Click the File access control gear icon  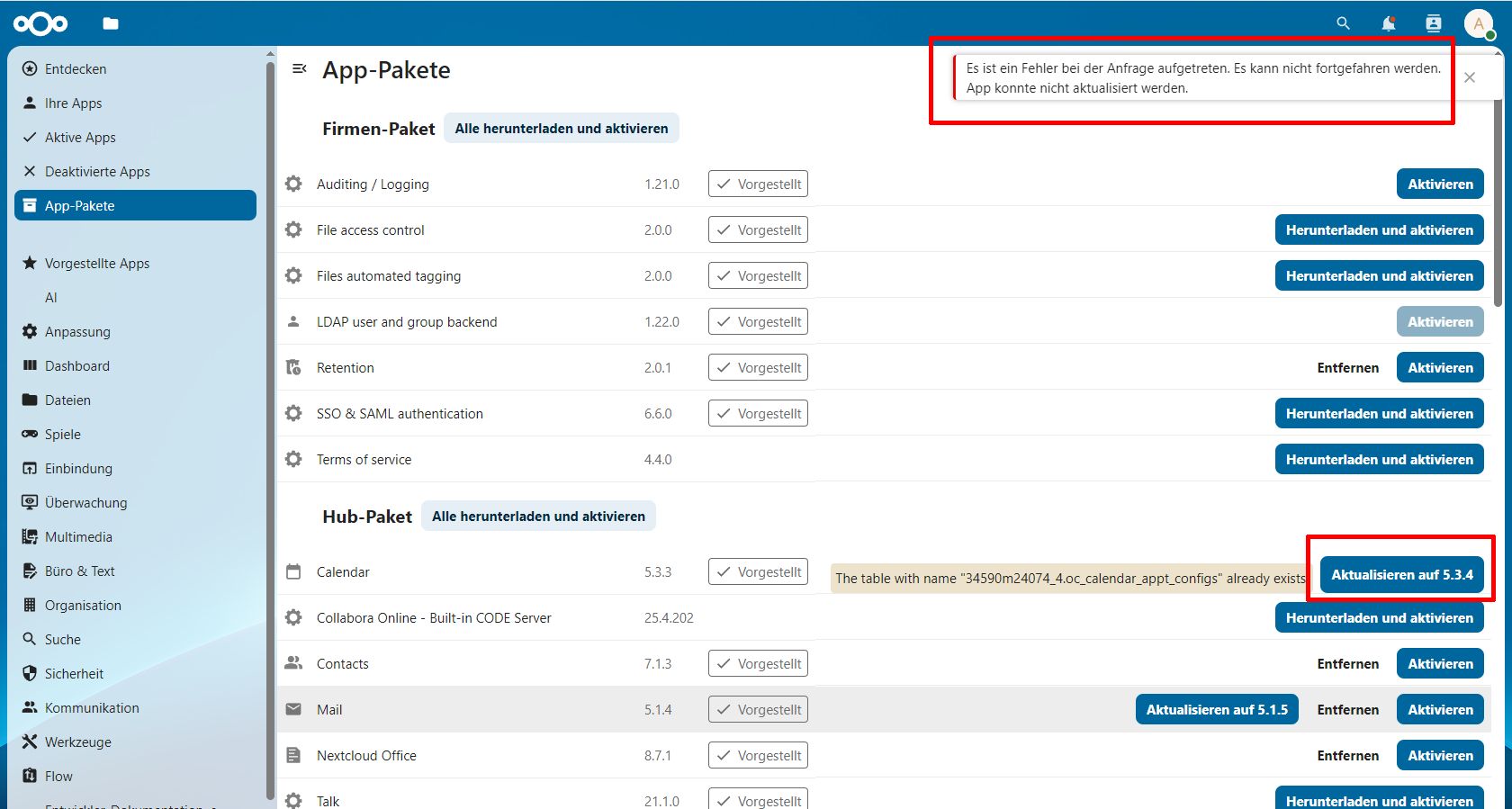[293, 229]
